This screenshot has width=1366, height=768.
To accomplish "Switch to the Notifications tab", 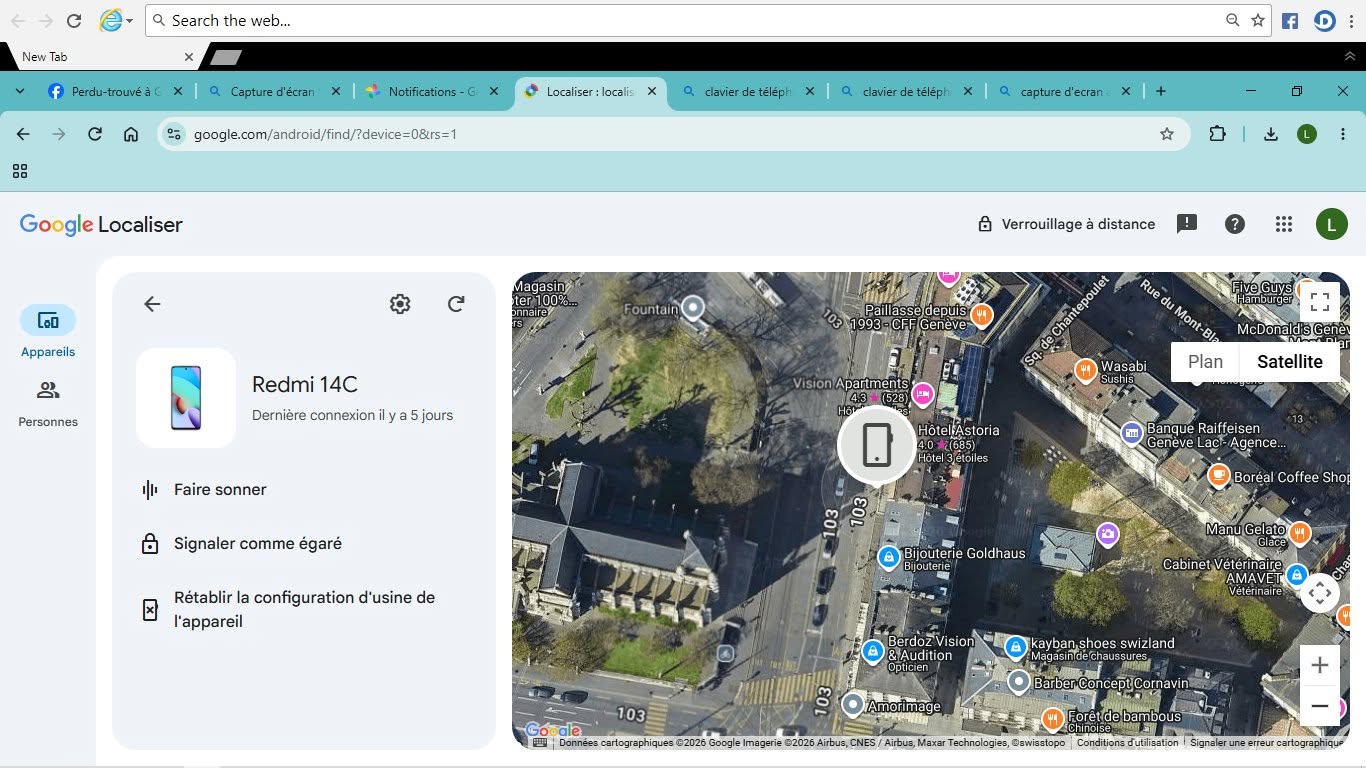I will click(432, 91).
